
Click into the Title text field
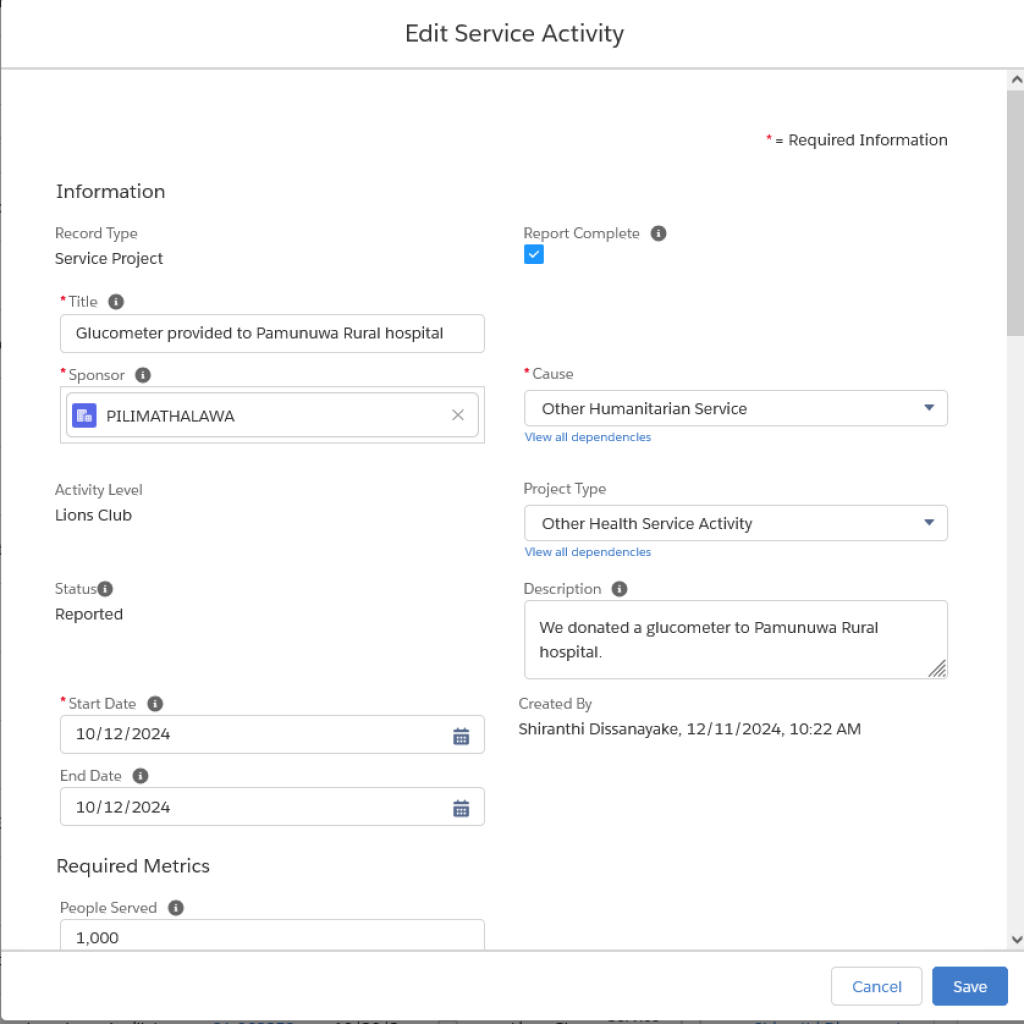(x=272, y=334)
